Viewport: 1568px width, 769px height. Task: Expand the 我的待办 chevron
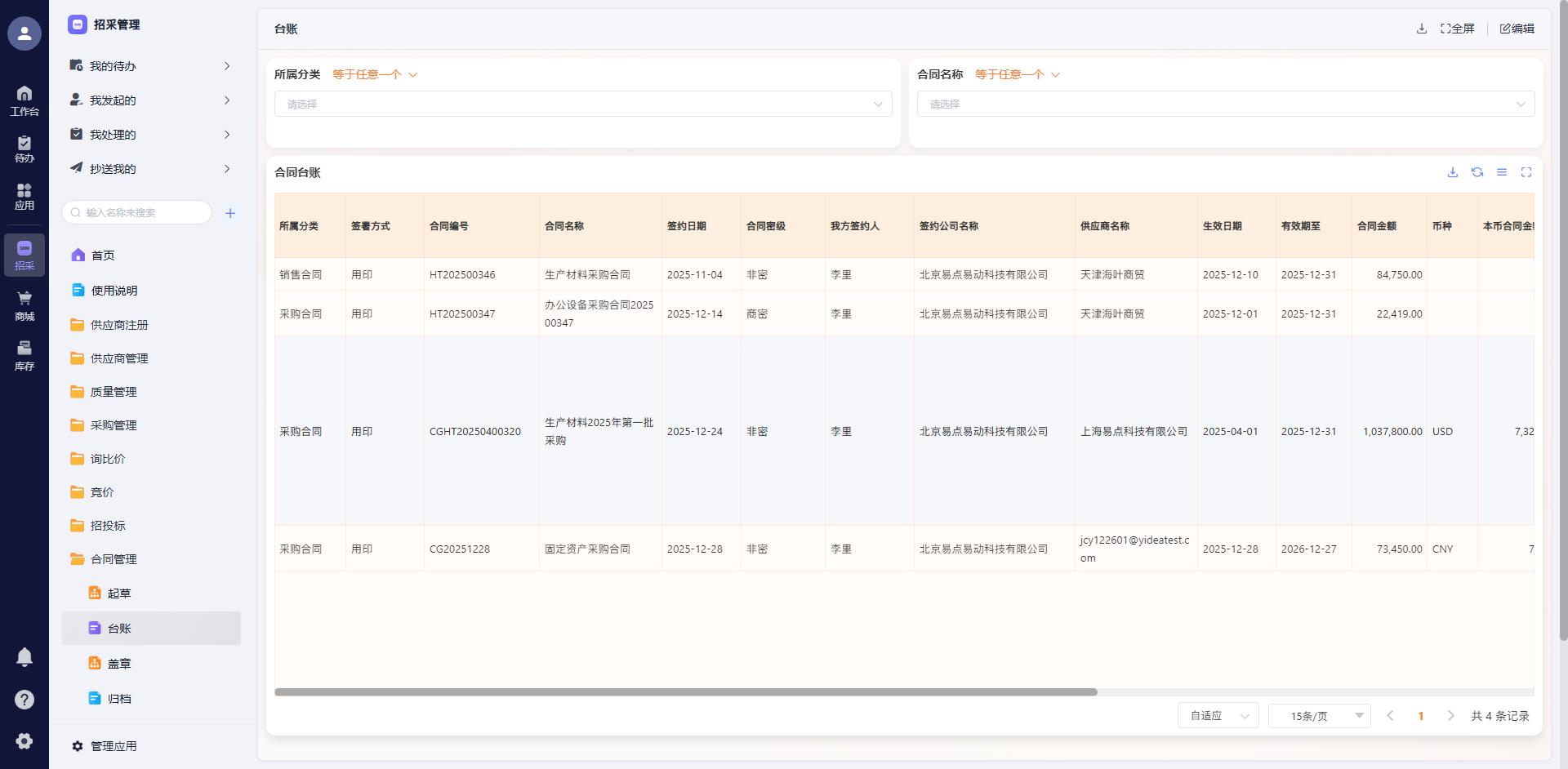(x=227, y=66)
